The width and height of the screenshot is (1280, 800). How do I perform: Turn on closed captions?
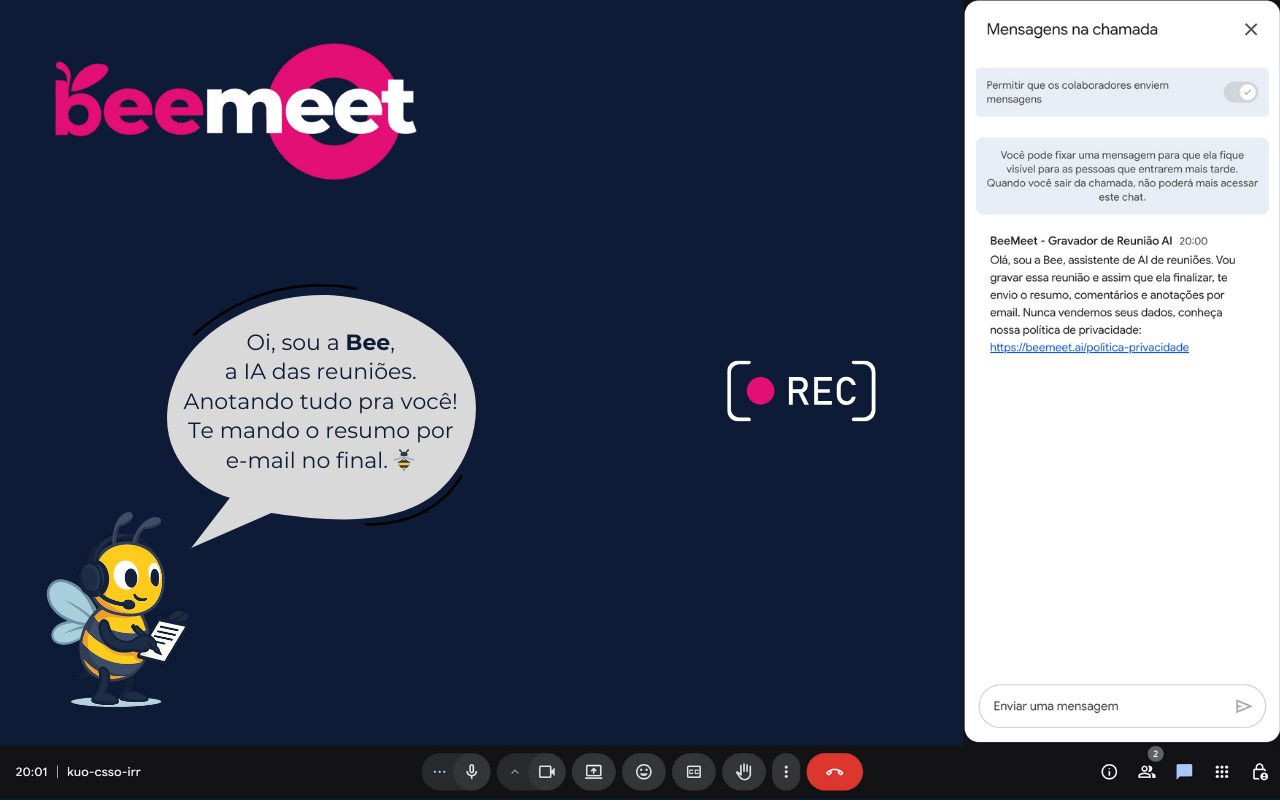point(694,772)
